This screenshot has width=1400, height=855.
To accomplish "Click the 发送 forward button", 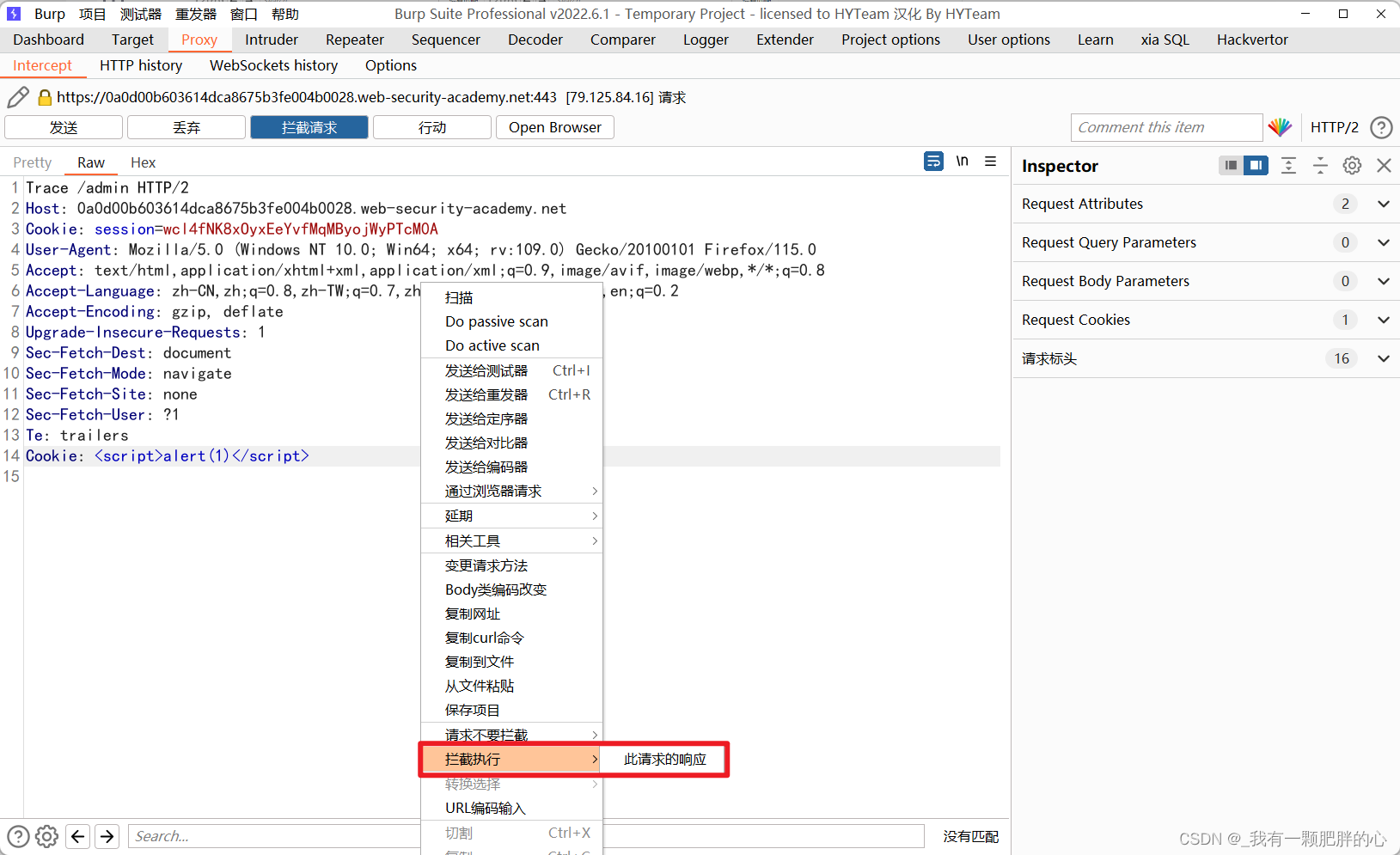I will [64, 127].
